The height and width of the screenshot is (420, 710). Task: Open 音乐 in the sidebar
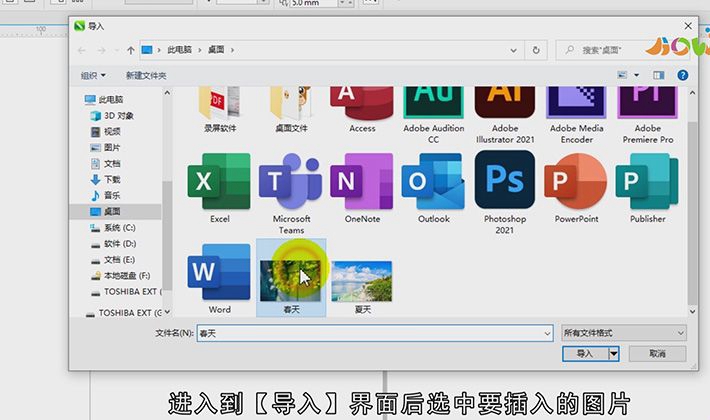(112, 196)
